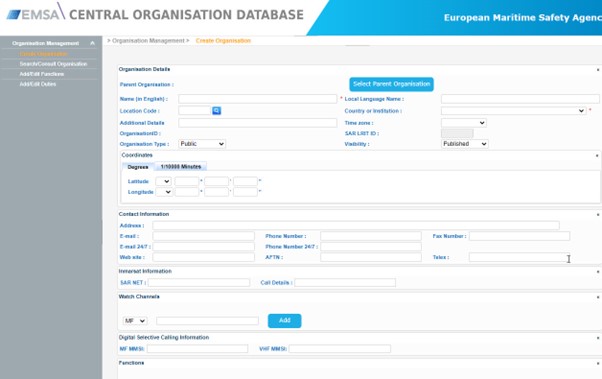Collapse the Digital Selective Calling Information panel
The height and width of the screenshot is (379, 602).
598,338
